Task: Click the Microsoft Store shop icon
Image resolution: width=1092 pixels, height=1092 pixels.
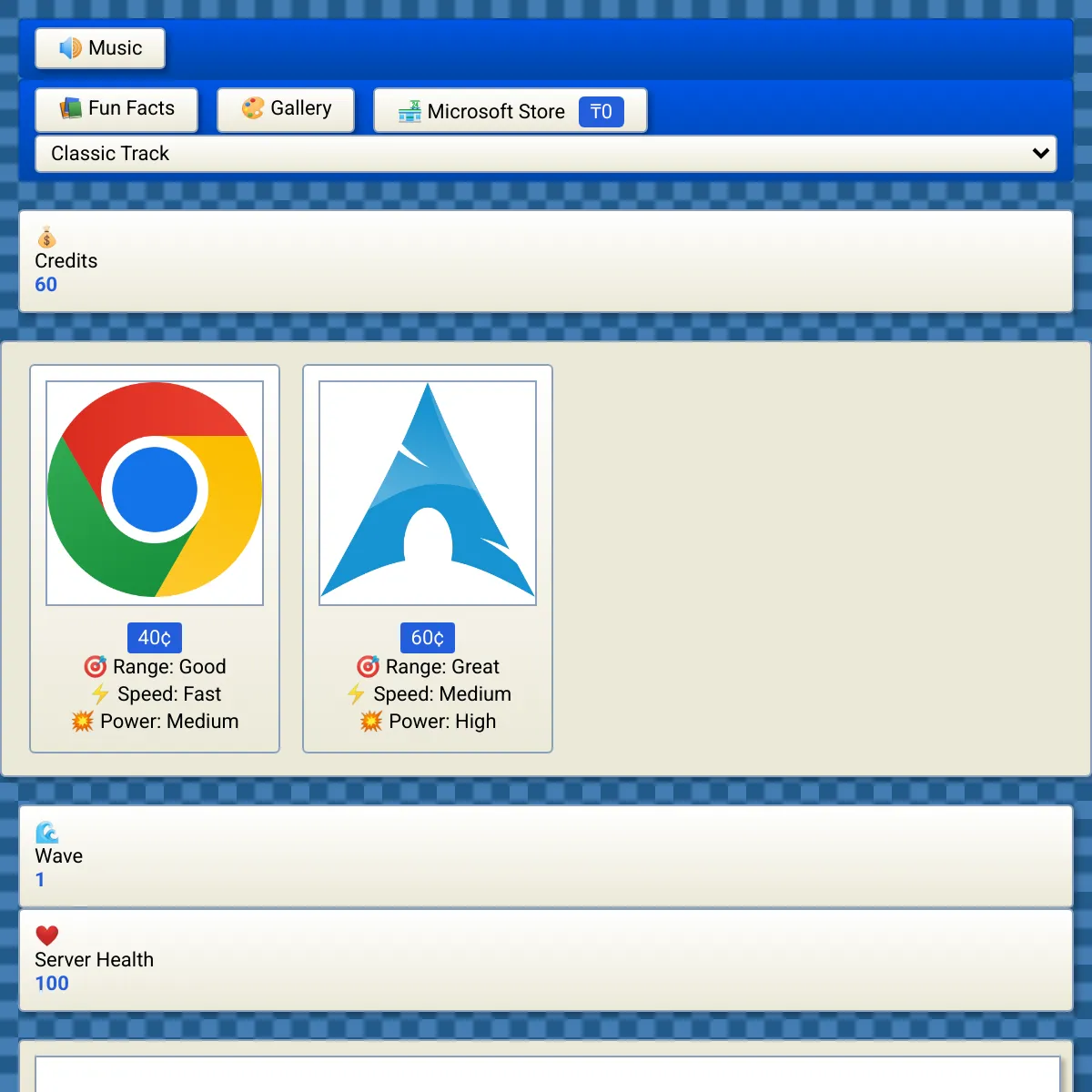Action: coord(409,112)
